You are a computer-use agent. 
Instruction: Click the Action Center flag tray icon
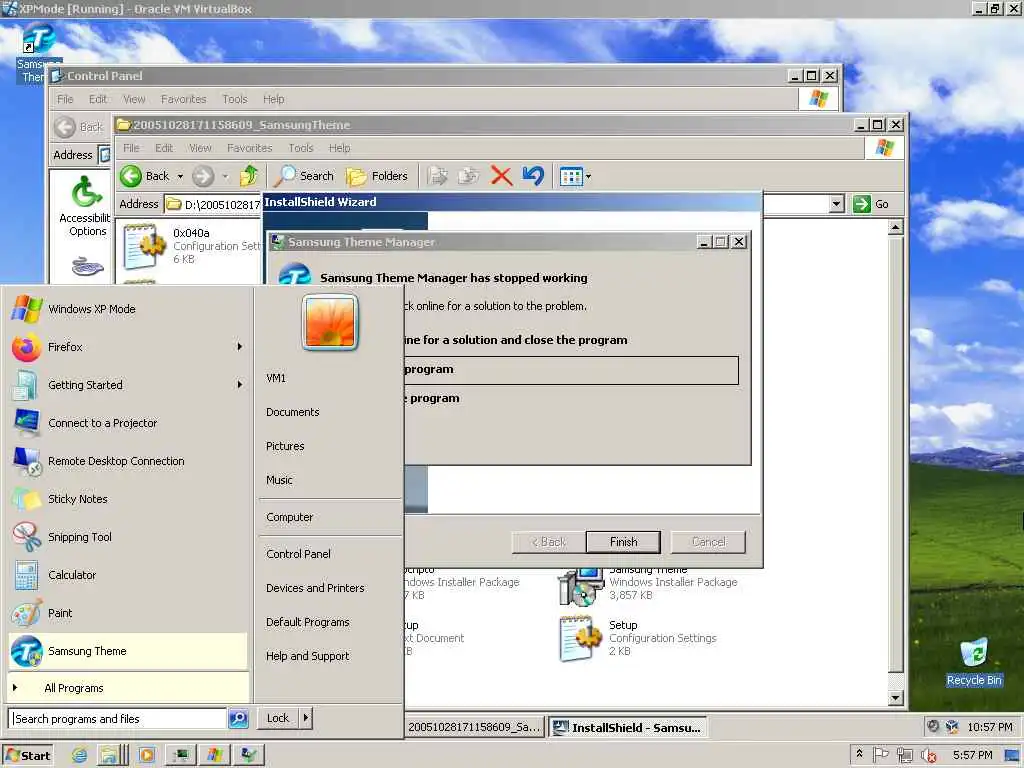(880, 755)
